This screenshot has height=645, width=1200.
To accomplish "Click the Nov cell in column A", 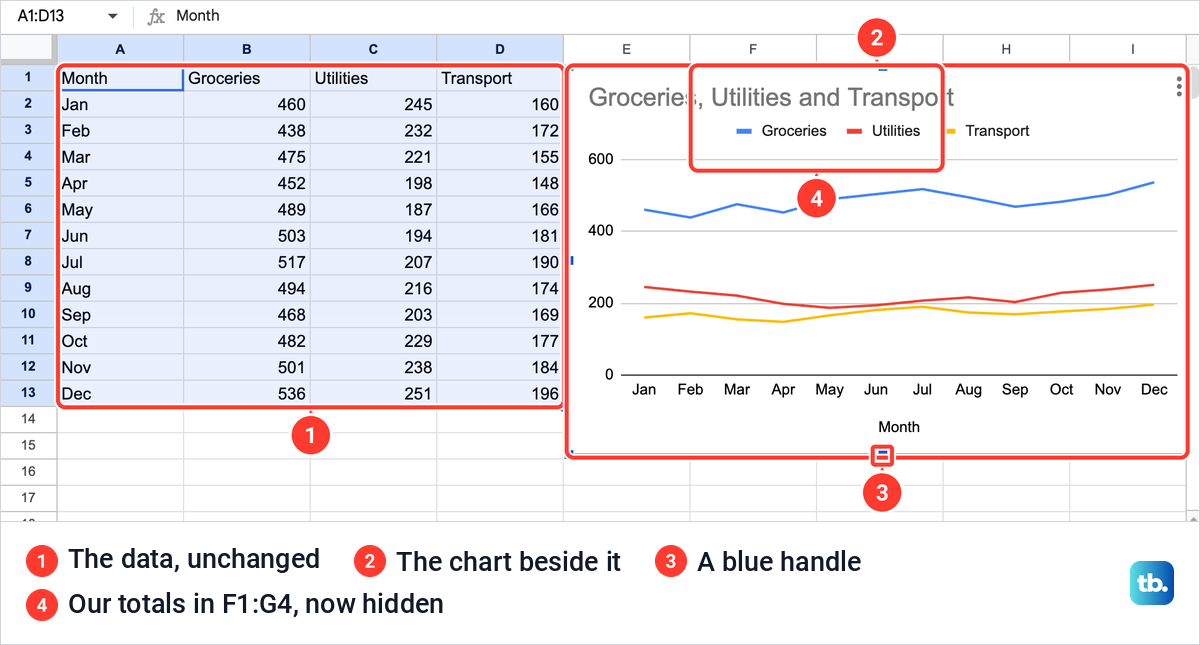I will tap(120, 367).
